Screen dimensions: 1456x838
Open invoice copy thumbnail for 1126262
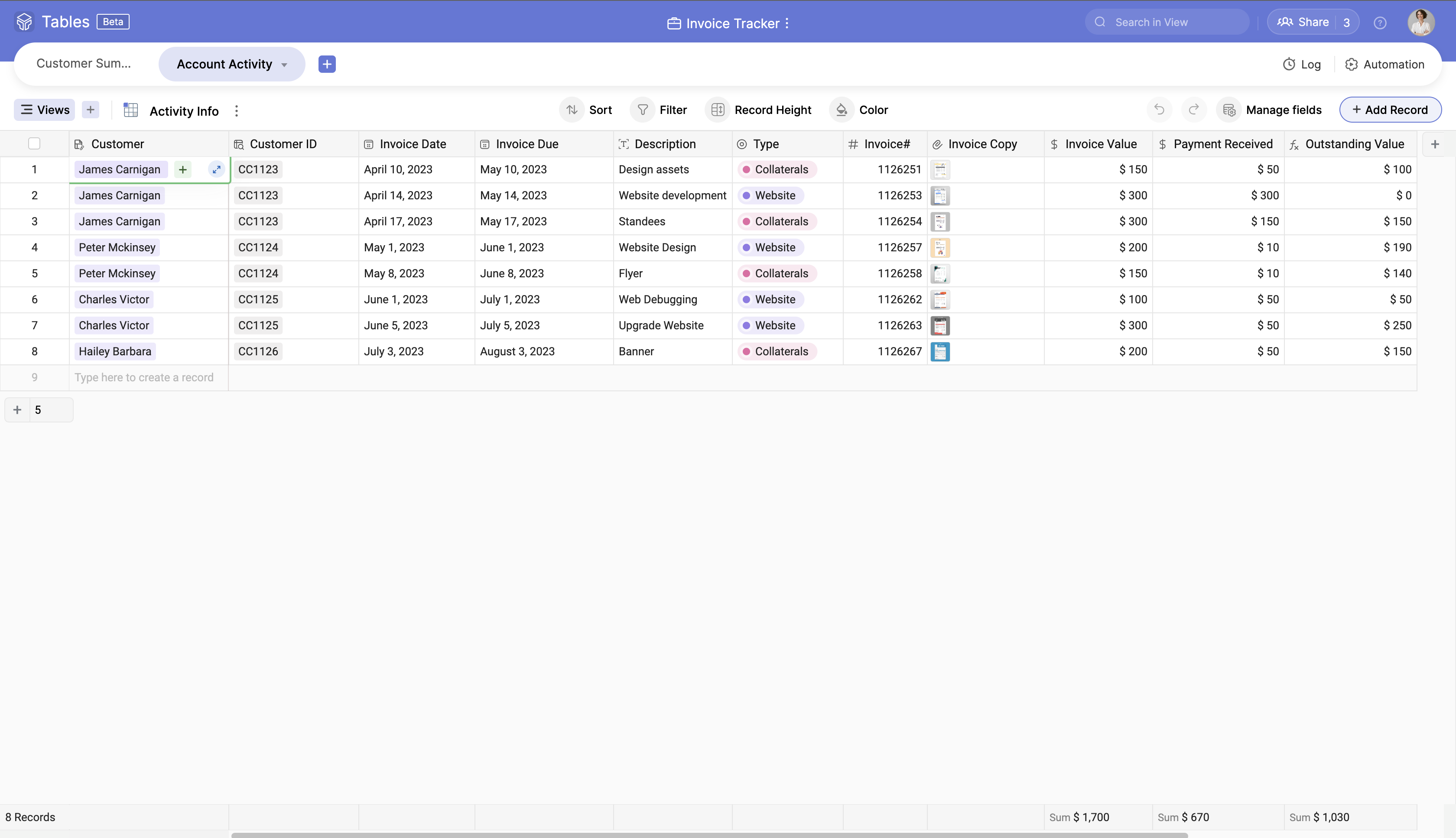pyautogui.click(x=940, y=300)
